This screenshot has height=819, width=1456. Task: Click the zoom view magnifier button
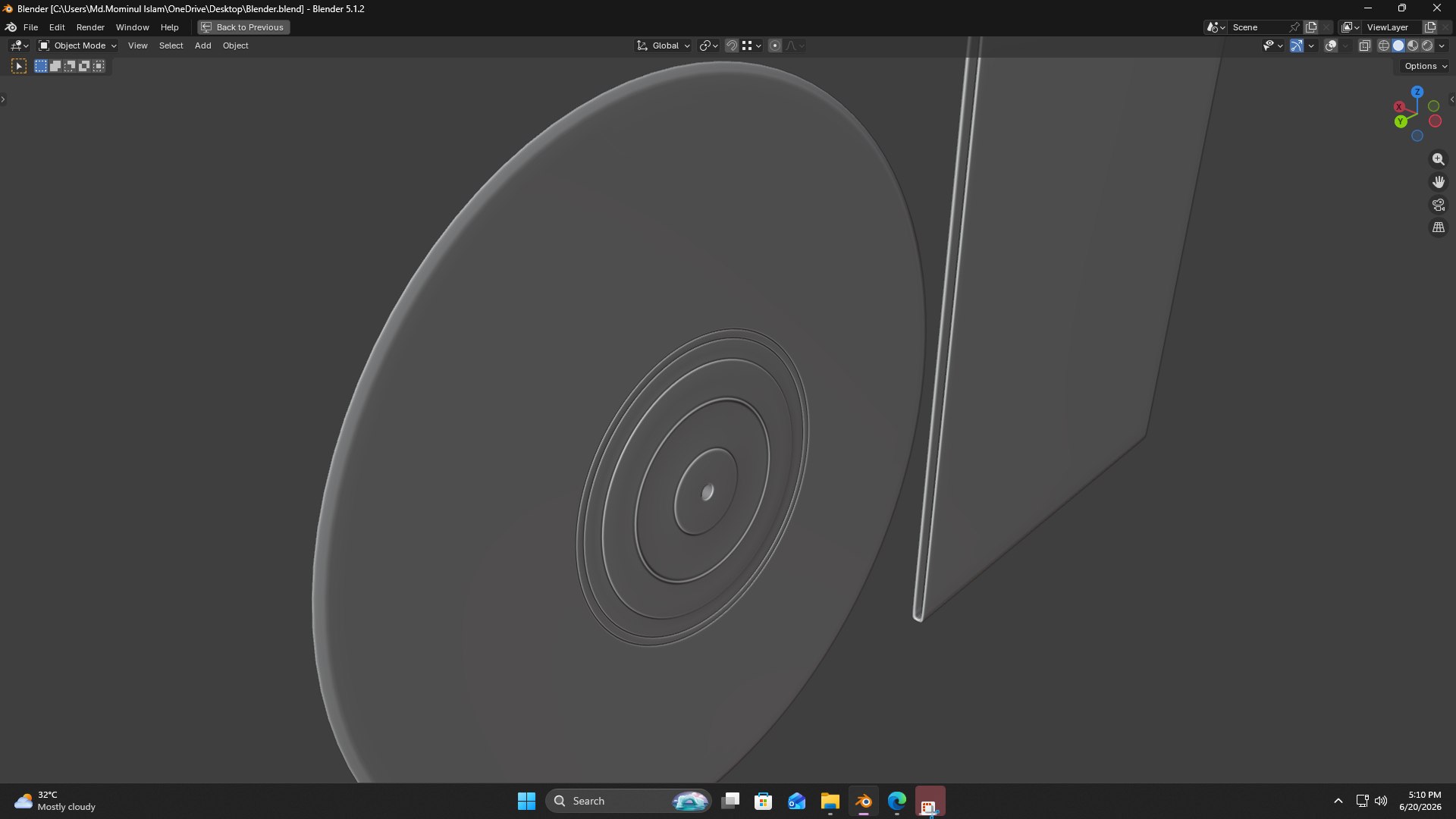click(x=1438, y=159)
